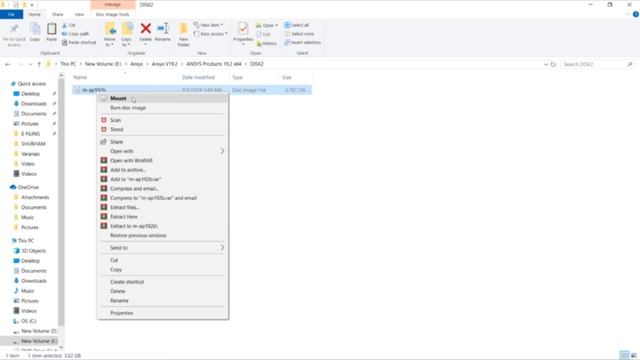
Task: Open the Disc Image Tools tab
Action: (112, 14)
